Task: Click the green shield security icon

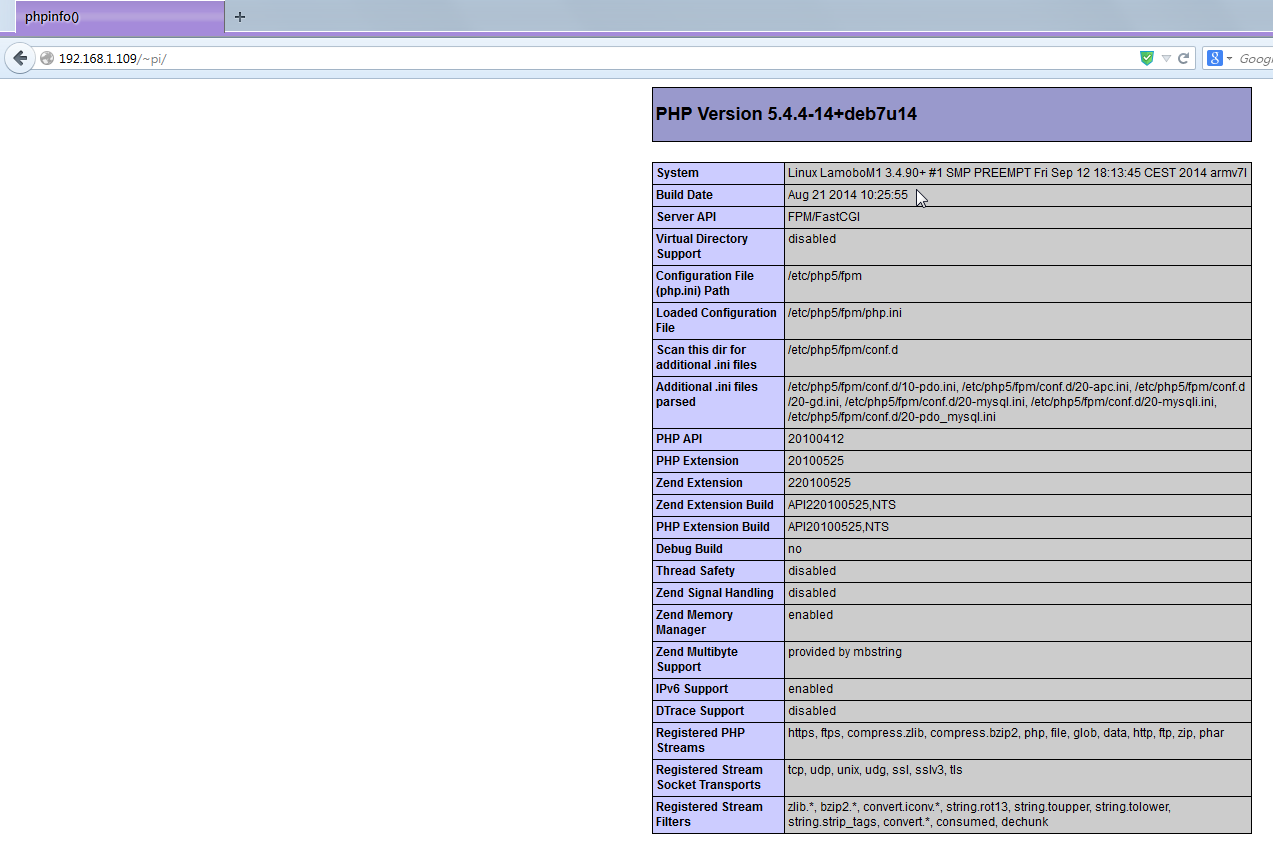Action: tap(1147, 59)
